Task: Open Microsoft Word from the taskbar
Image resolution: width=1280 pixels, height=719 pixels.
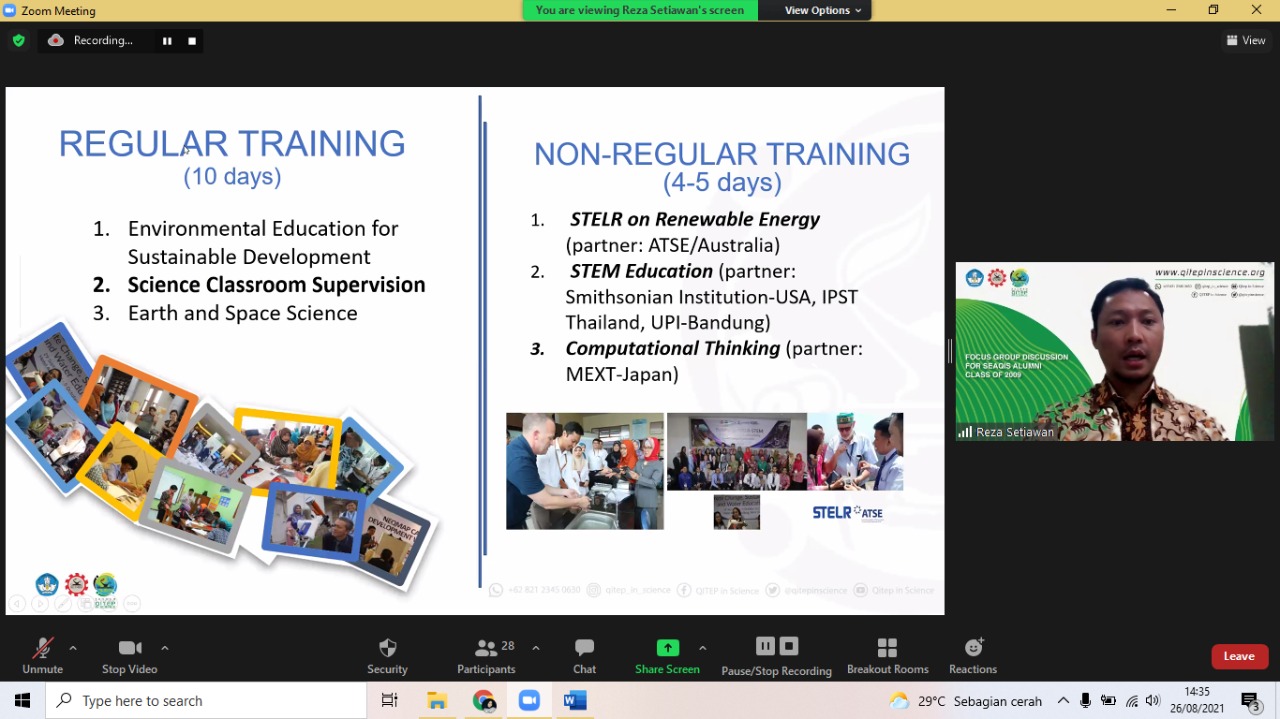Action: click(574, 701)
